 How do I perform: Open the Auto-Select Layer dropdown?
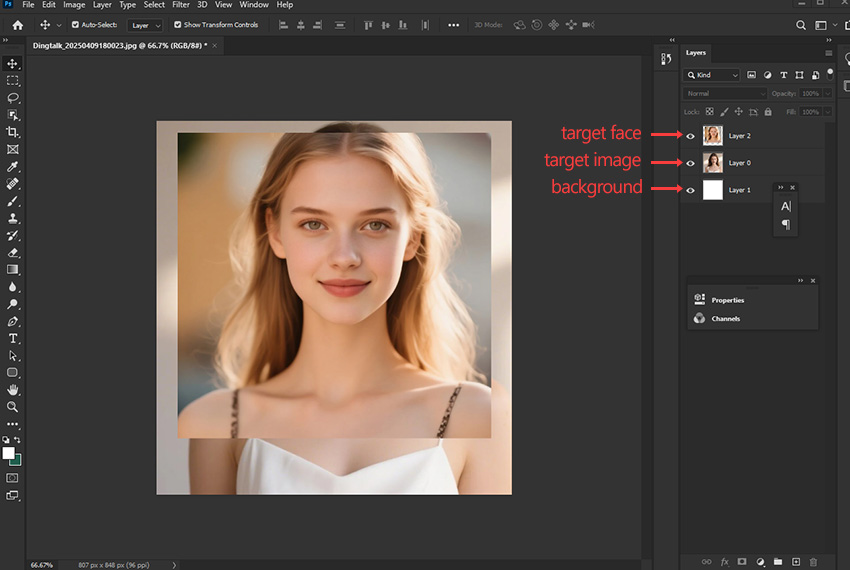point(145,25)
